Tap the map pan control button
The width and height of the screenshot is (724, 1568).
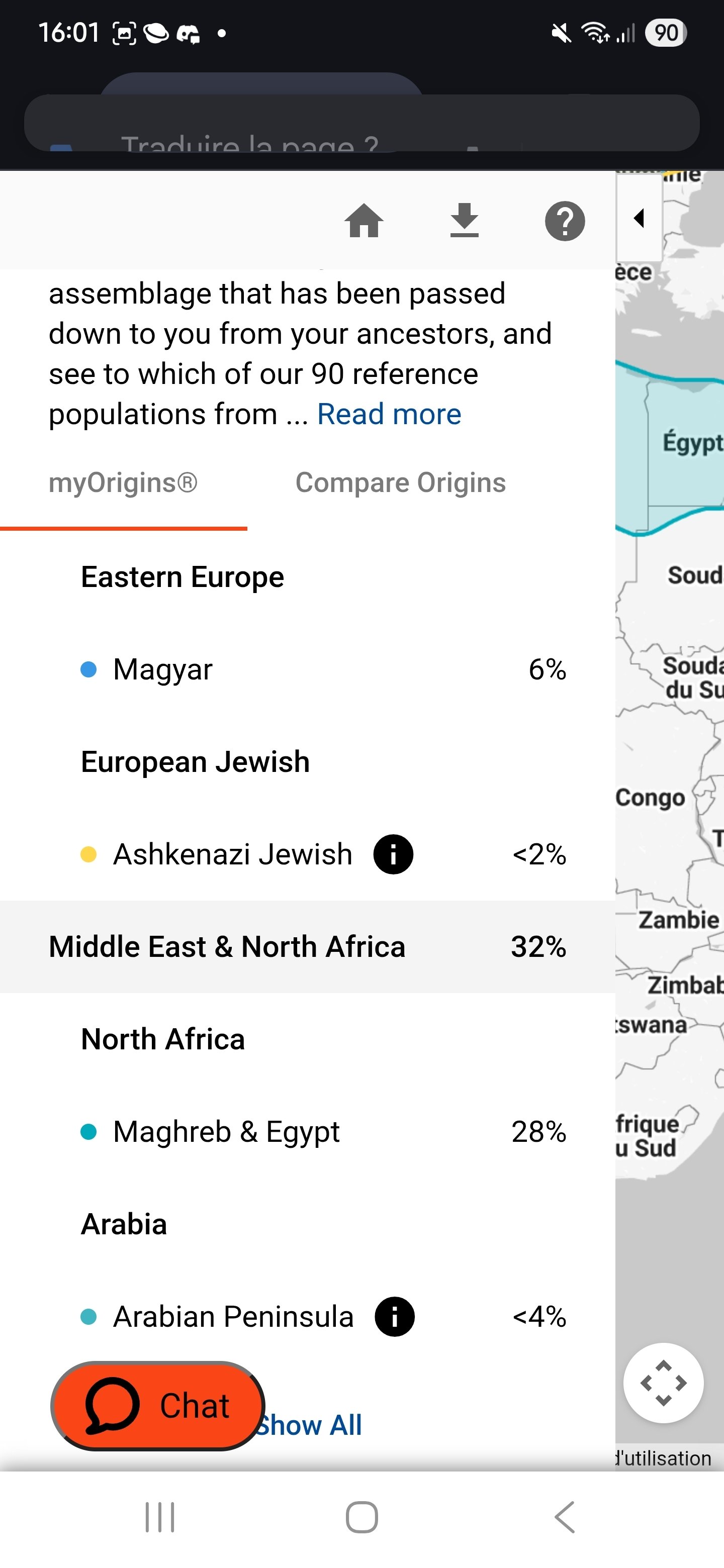[x=663, y=1383]
